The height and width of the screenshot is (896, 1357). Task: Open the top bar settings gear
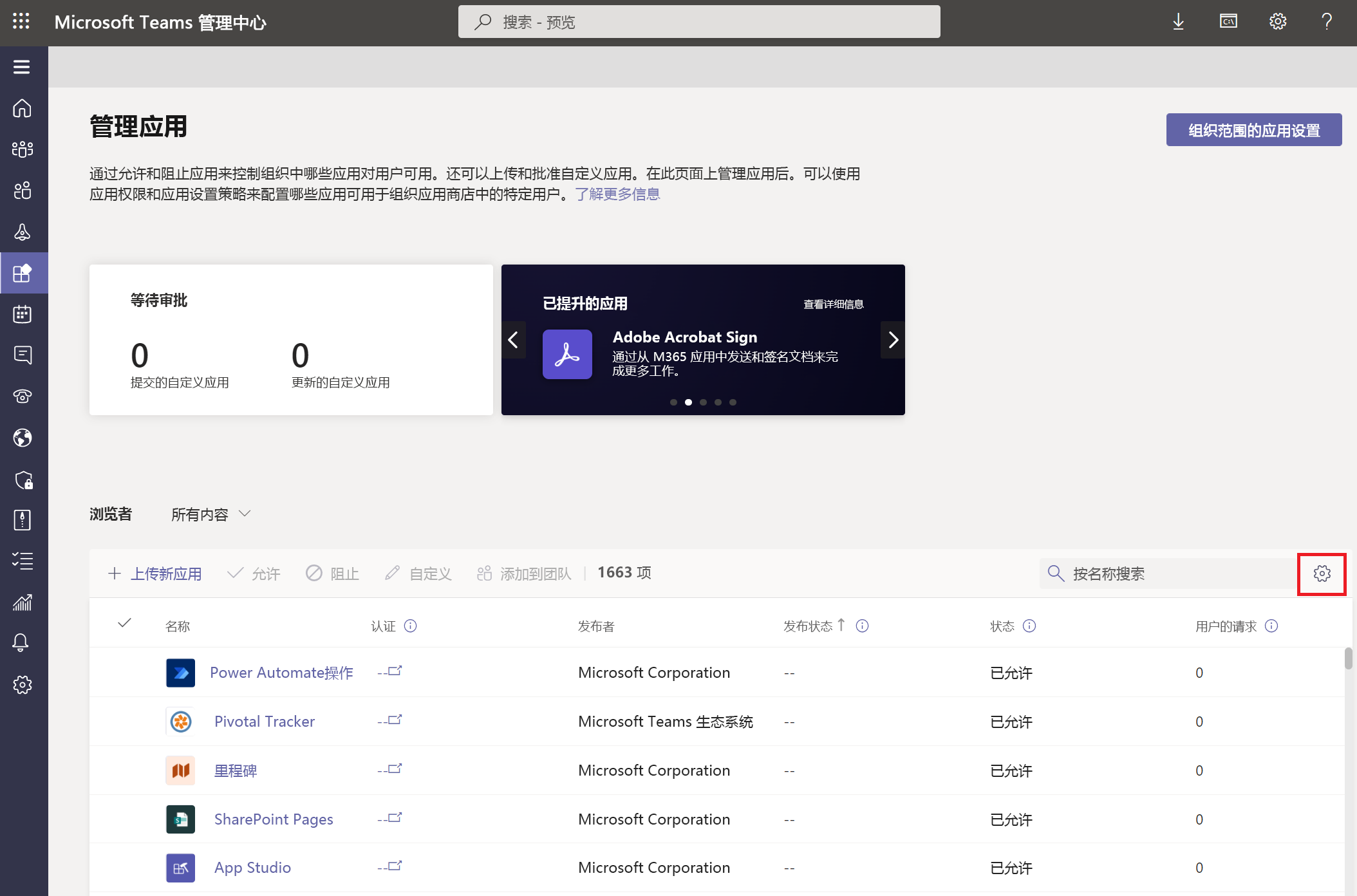1278,22
